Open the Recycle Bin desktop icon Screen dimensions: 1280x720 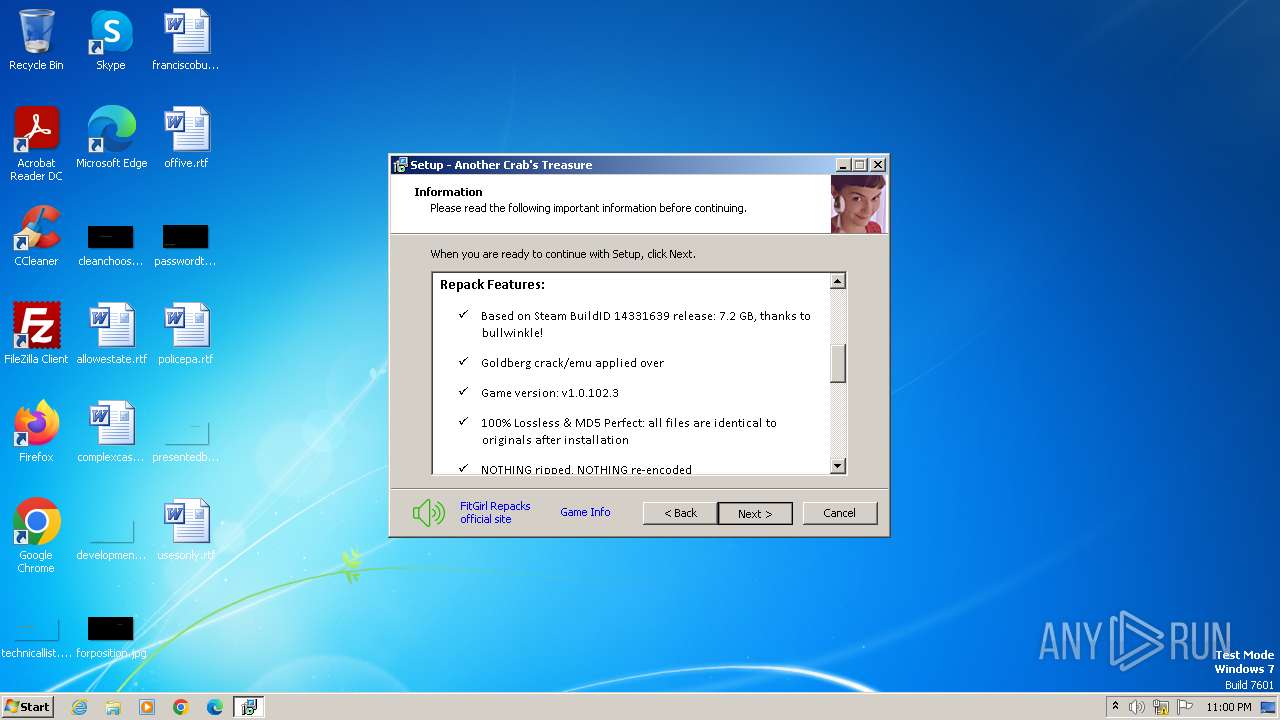[36, 40]
